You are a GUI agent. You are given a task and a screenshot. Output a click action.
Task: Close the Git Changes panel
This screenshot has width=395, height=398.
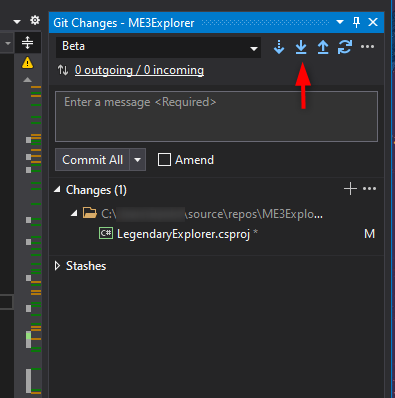click(373, 22)
